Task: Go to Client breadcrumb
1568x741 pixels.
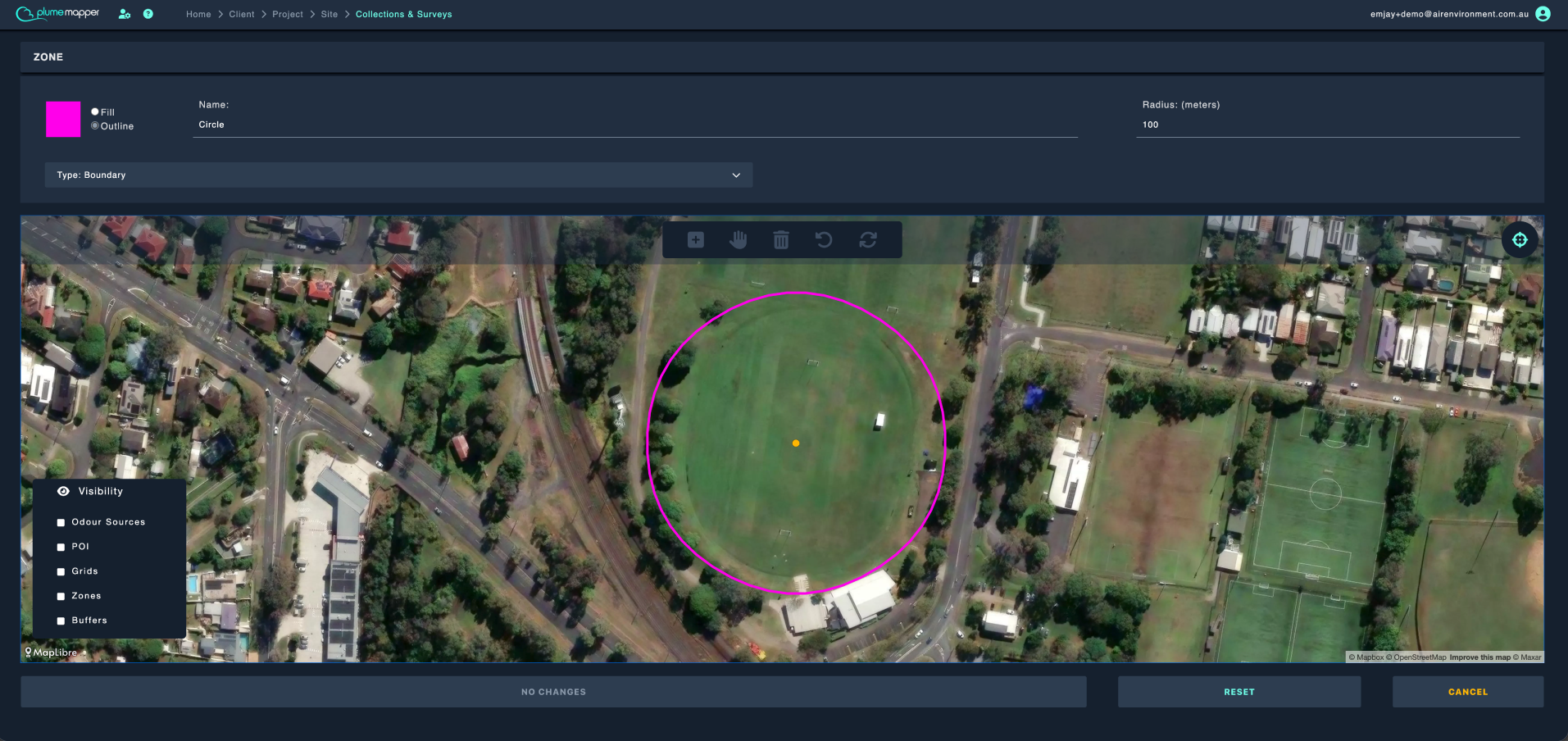Action: (242, 14)
